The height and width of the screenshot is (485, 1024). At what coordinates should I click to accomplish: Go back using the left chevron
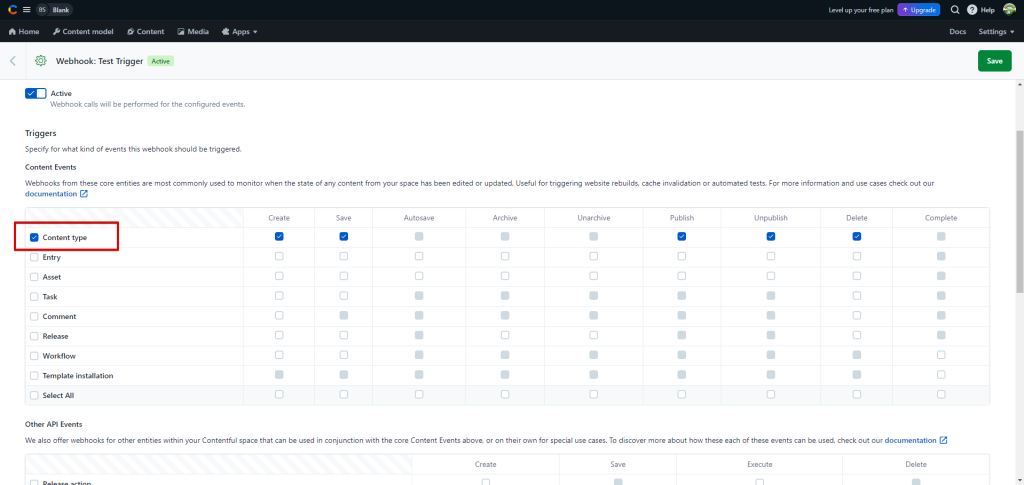(x=13, y=61)
